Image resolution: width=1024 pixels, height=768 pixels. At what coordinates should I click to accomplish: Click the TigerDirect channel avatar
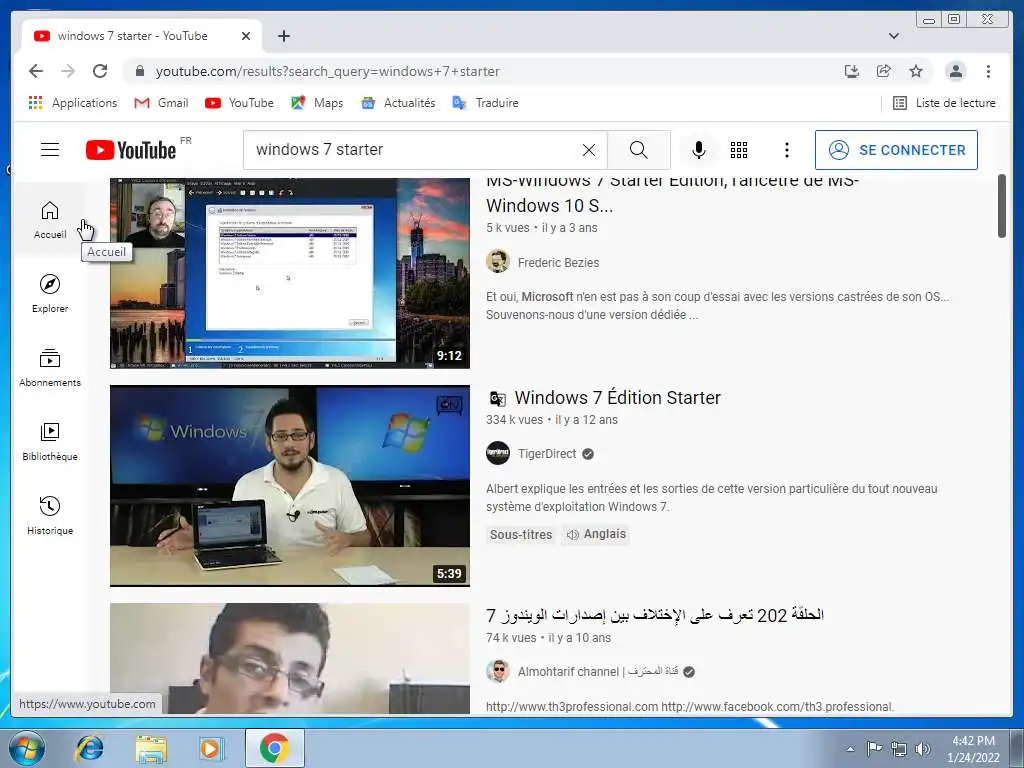[x=498, y=453]
